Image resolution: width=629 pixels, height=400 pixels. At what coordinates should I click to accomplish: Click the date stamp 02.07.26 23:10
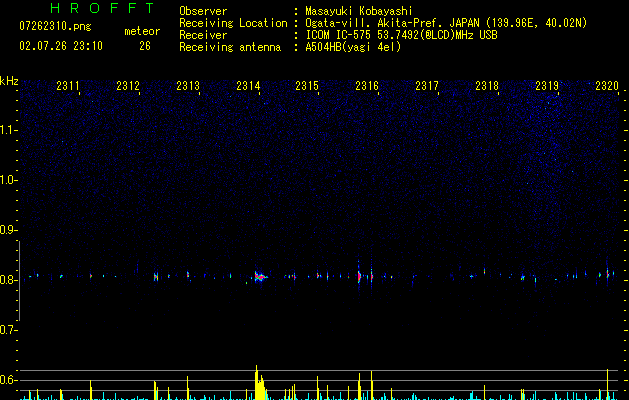click(61, 46)
